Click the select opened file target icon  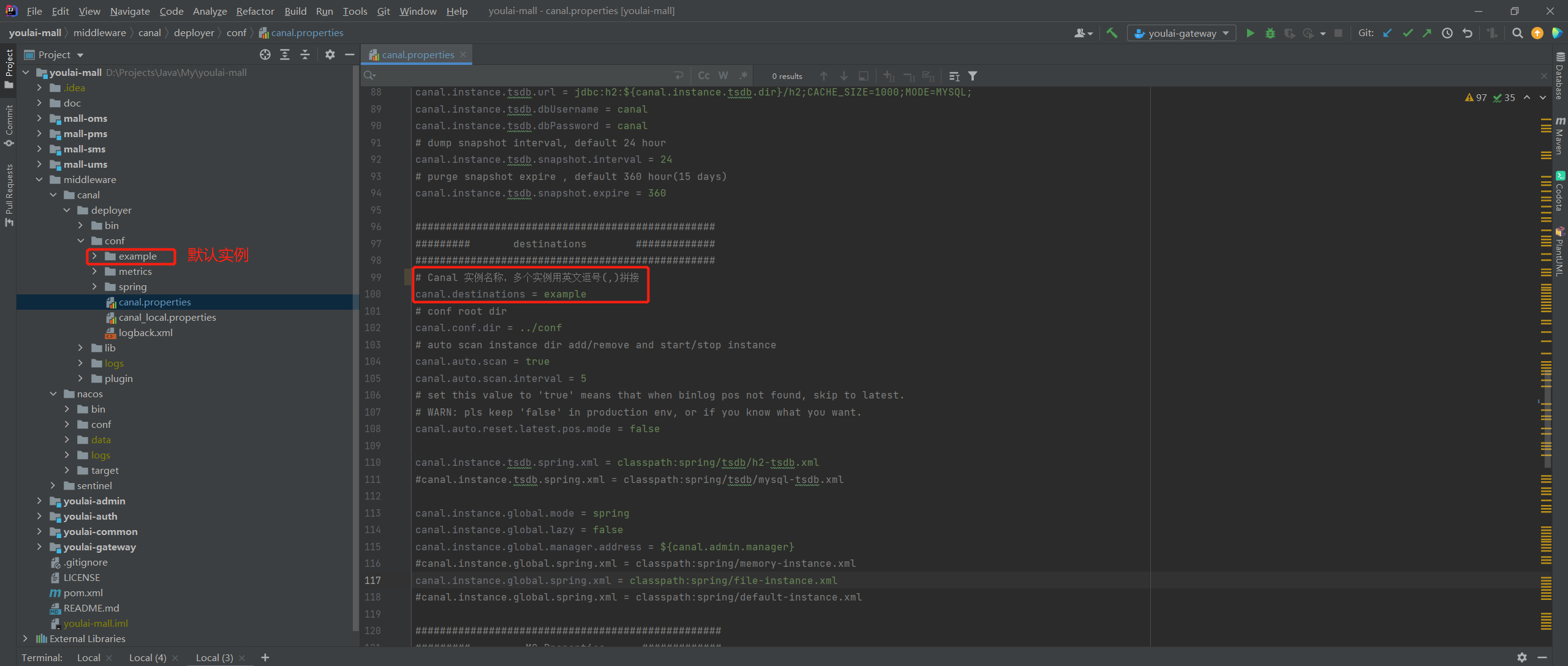(x=265, y=54)
